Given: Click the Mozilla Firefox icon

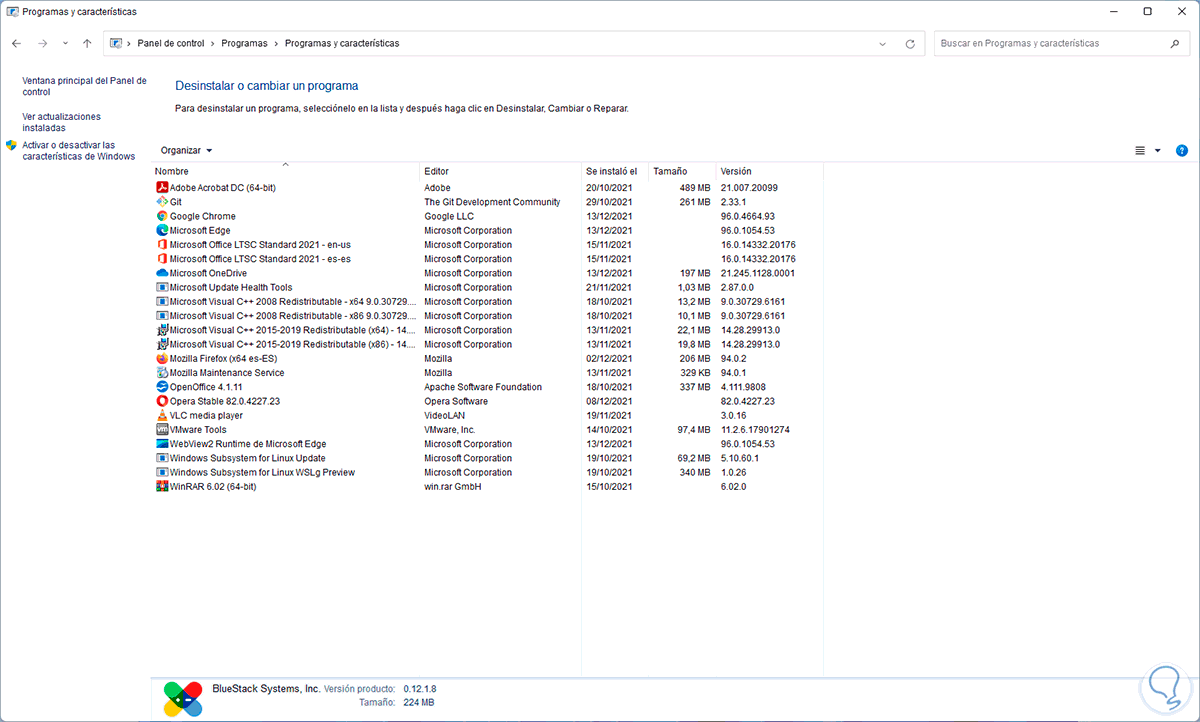Looking at the screenshot, I should (x=162, y=358).
